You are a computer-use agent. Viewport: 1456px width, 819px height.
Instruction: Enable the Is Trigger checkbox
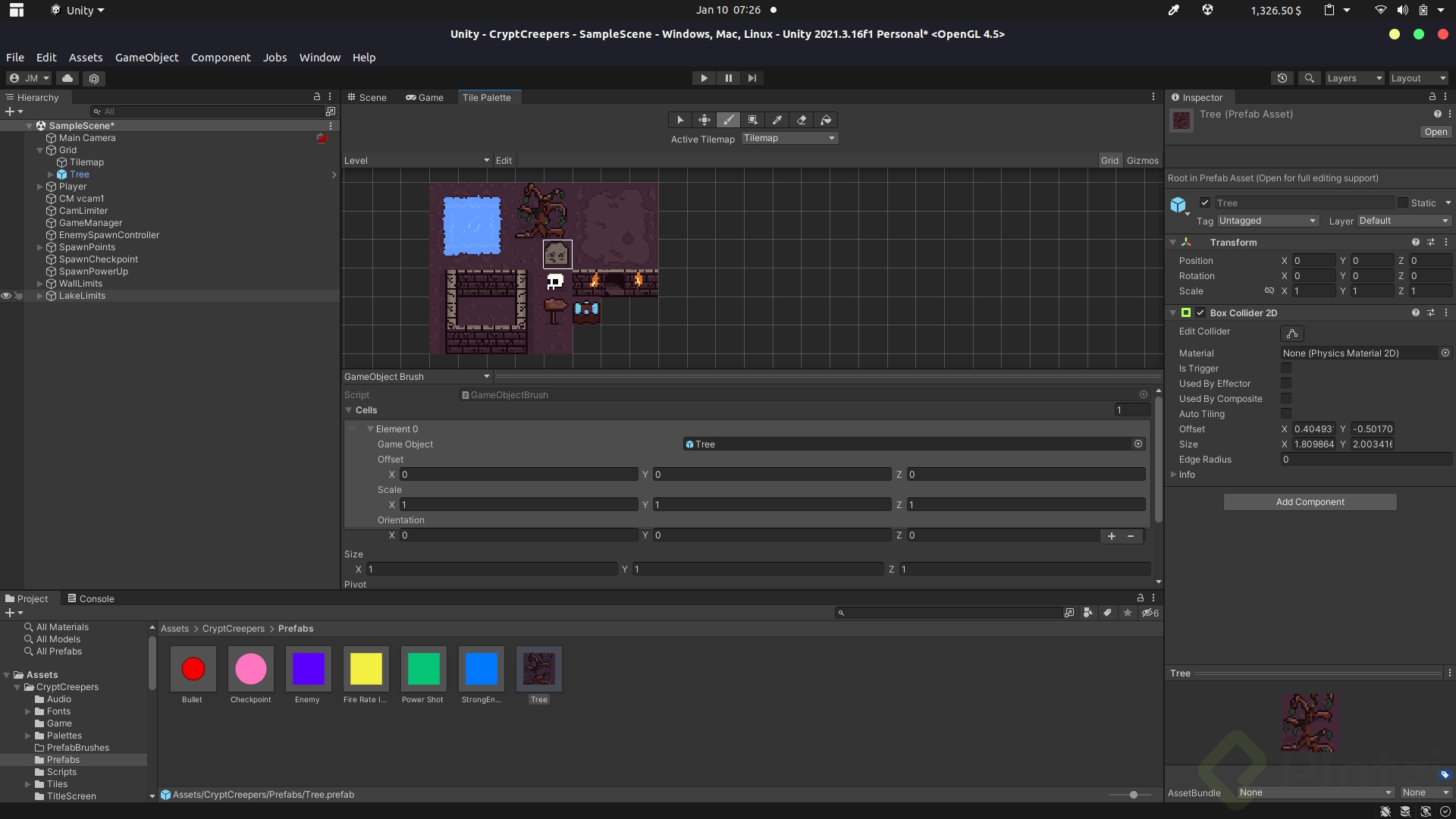[x=1286, y=368]
